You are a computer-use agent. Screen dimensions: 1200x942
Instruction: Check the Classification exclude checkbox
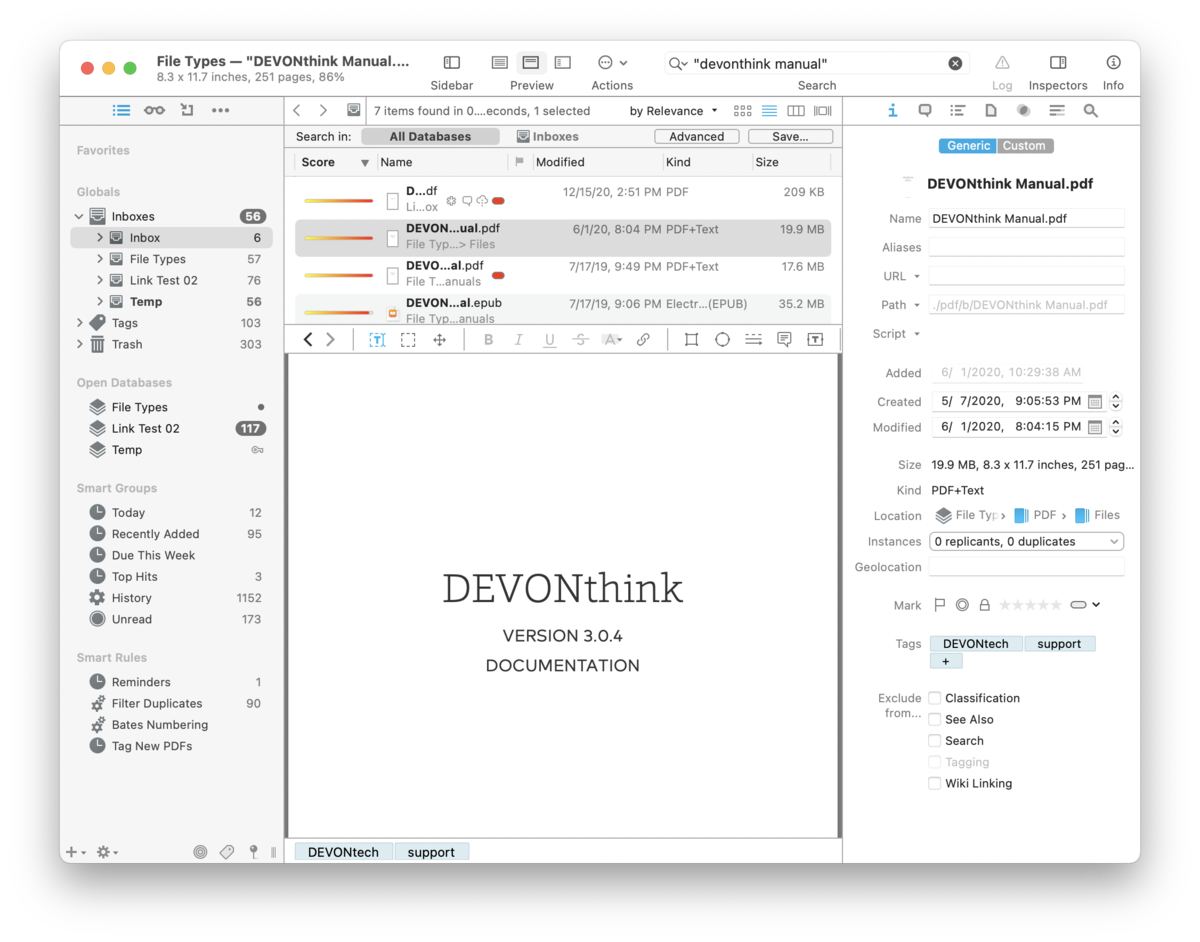tap(934, 698)
